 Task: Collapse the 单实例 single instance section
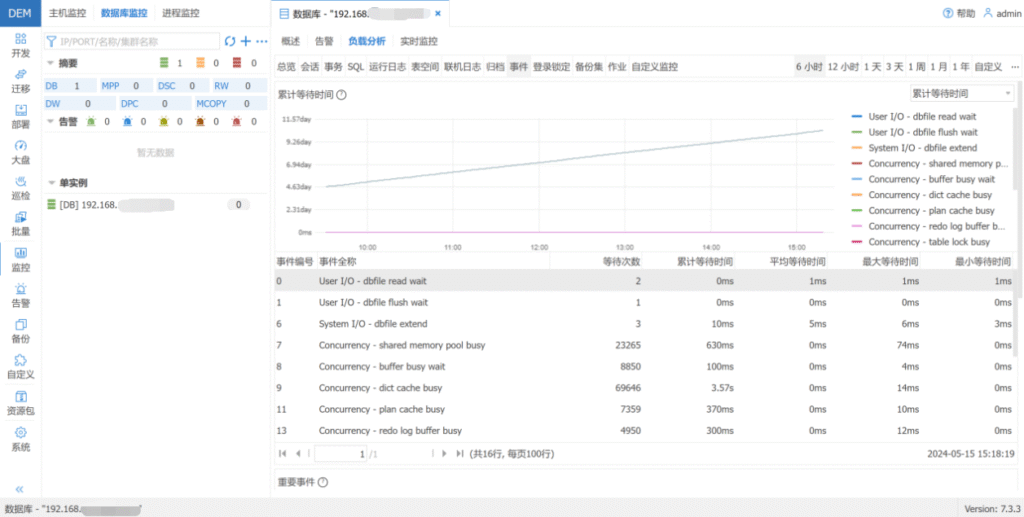52,183
